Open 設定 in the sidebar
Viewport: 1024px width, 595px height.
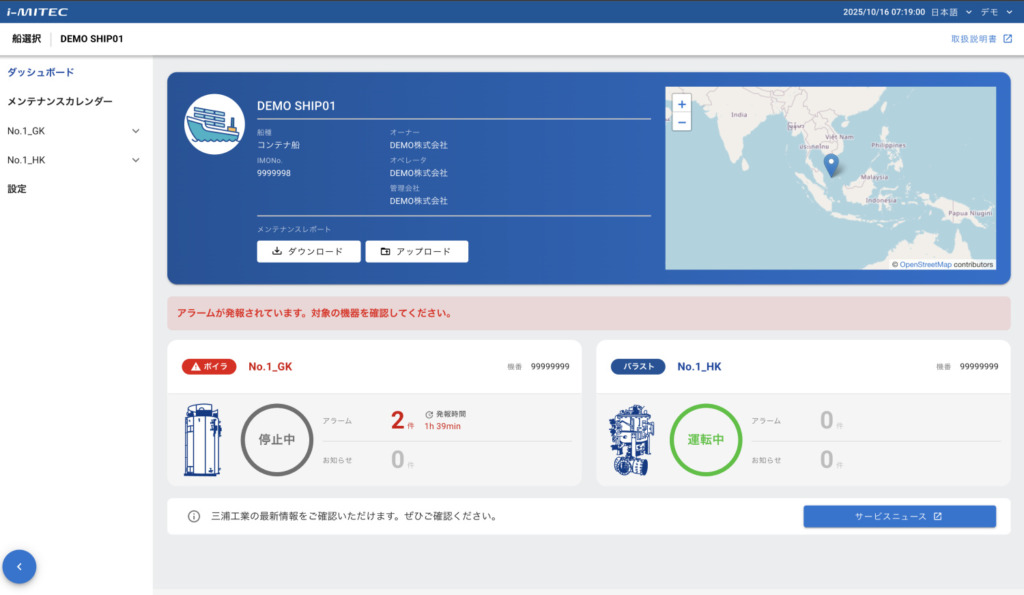click(x=17, y=189)
